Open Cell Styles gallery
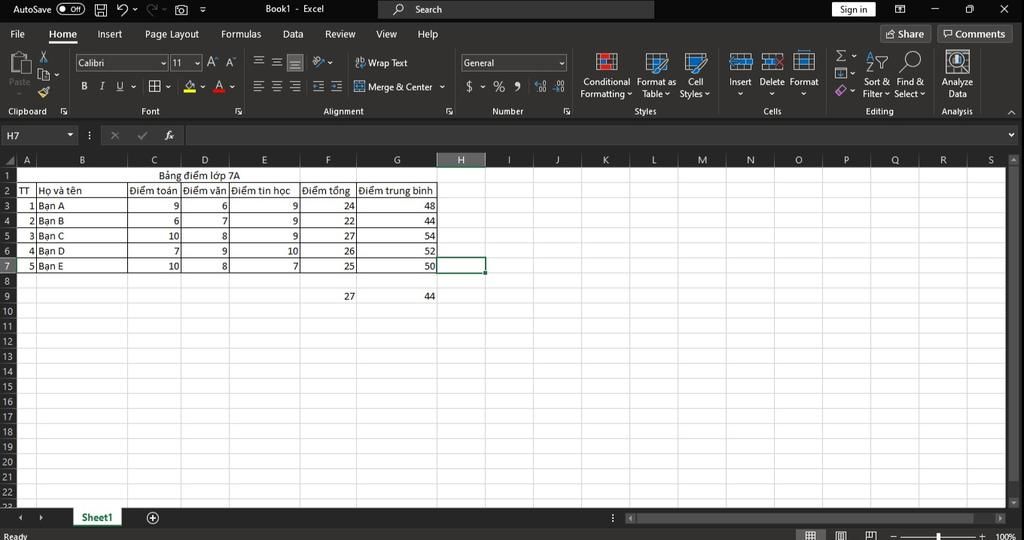Viewport: 1024px width, 540px height. click(x=695, y=75)
